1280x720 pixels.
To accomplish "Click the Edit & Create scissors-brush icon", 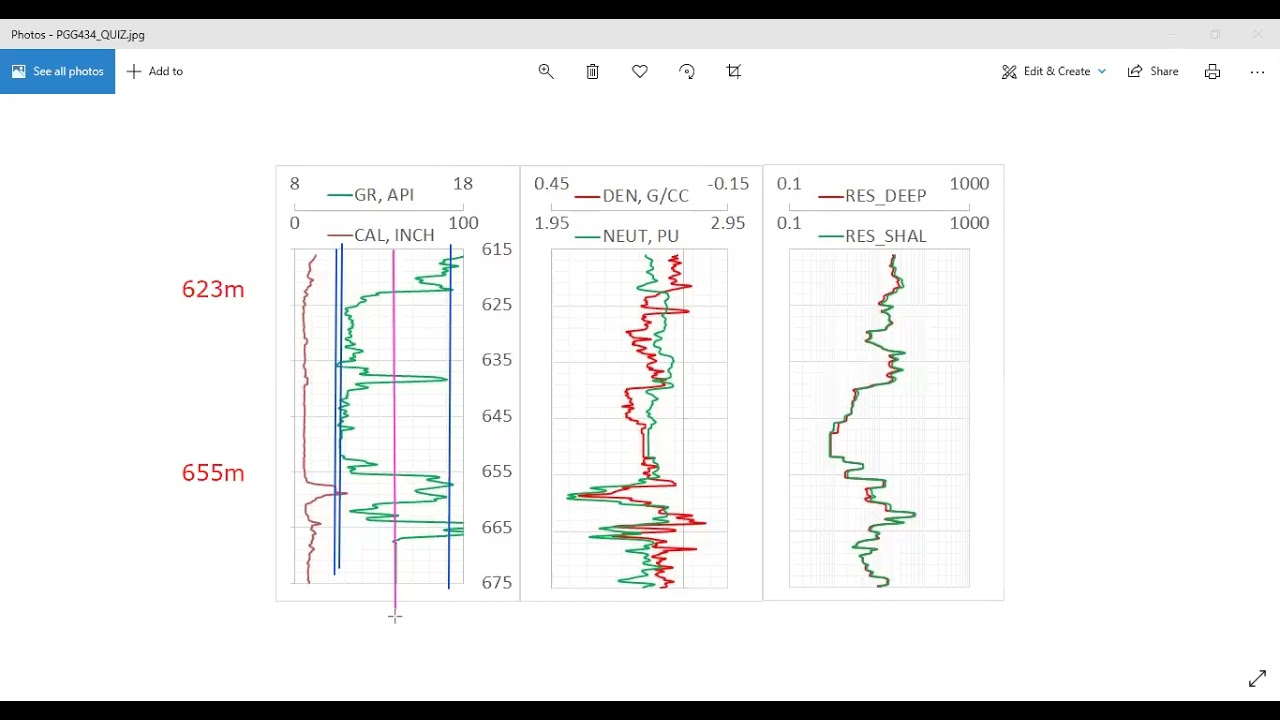I will tap(1009, 71).
